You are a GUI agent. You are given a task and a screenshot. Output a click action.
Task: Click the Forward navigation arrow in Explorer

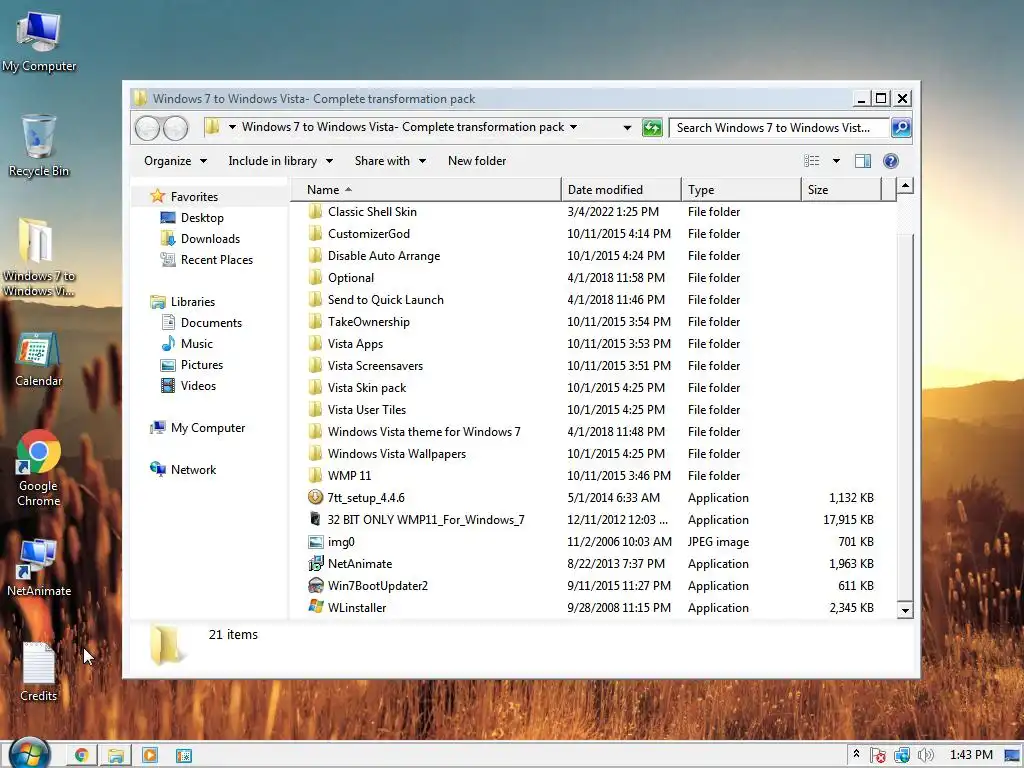pyautogui.click(x=175, y=128)
